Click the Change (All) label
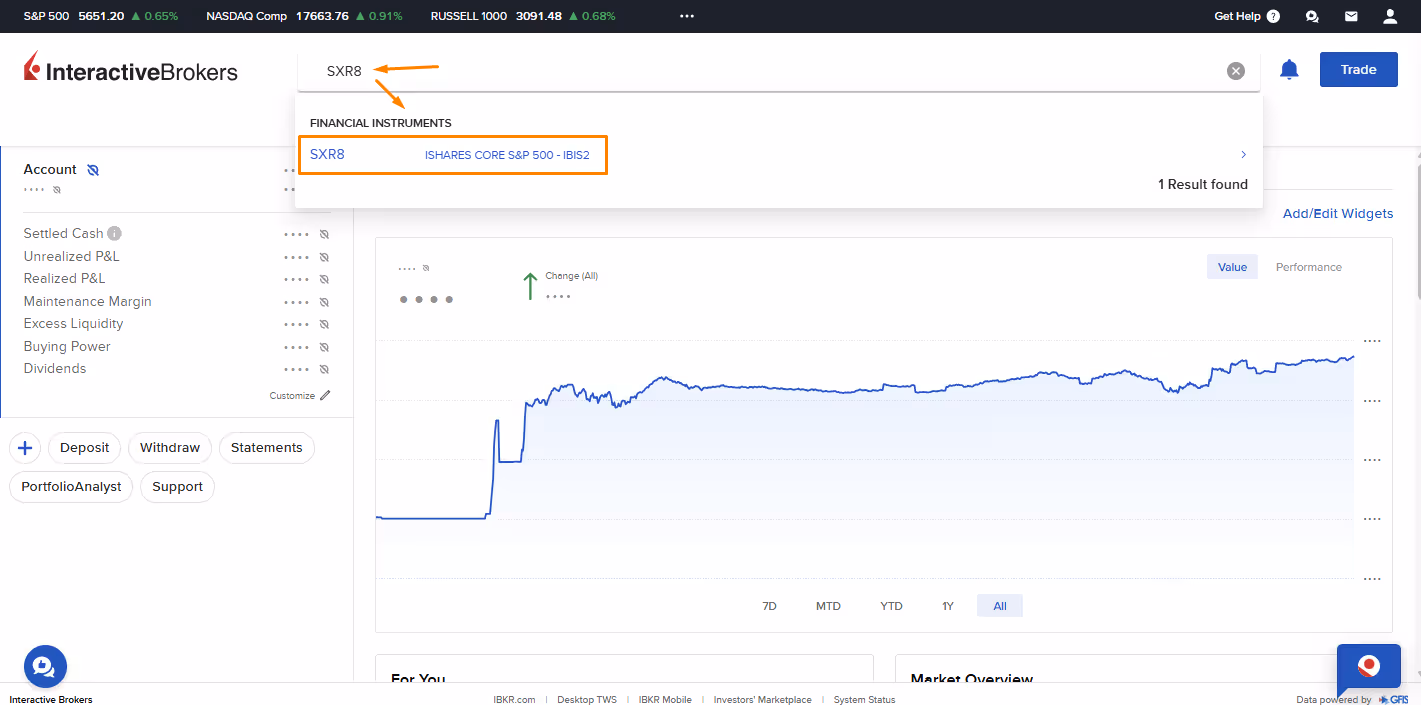The width and height of the screenshot is (1421, 705). pos(572,276)
